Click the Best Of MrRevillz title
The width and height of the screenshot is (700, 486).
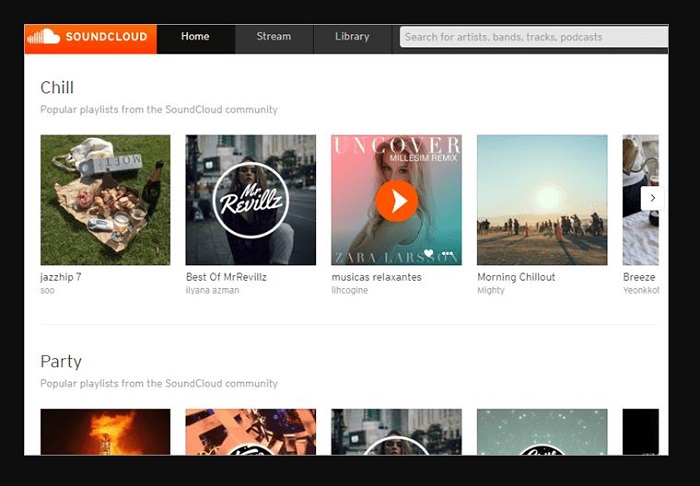(x=226, y=277)
